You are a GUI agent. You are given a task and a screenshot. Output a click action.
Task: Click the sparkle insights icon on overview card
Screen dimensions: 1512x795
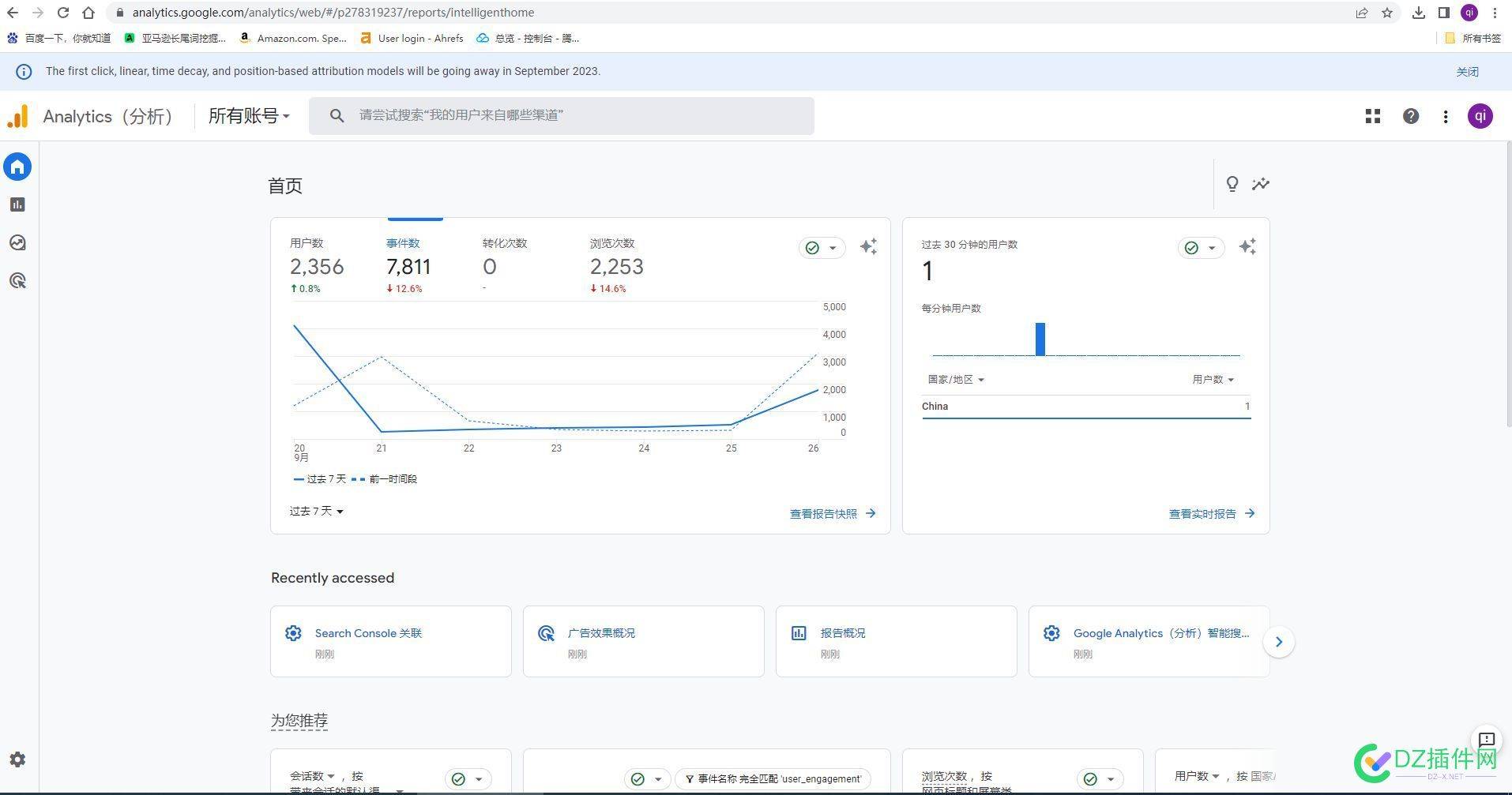[868, 246]
